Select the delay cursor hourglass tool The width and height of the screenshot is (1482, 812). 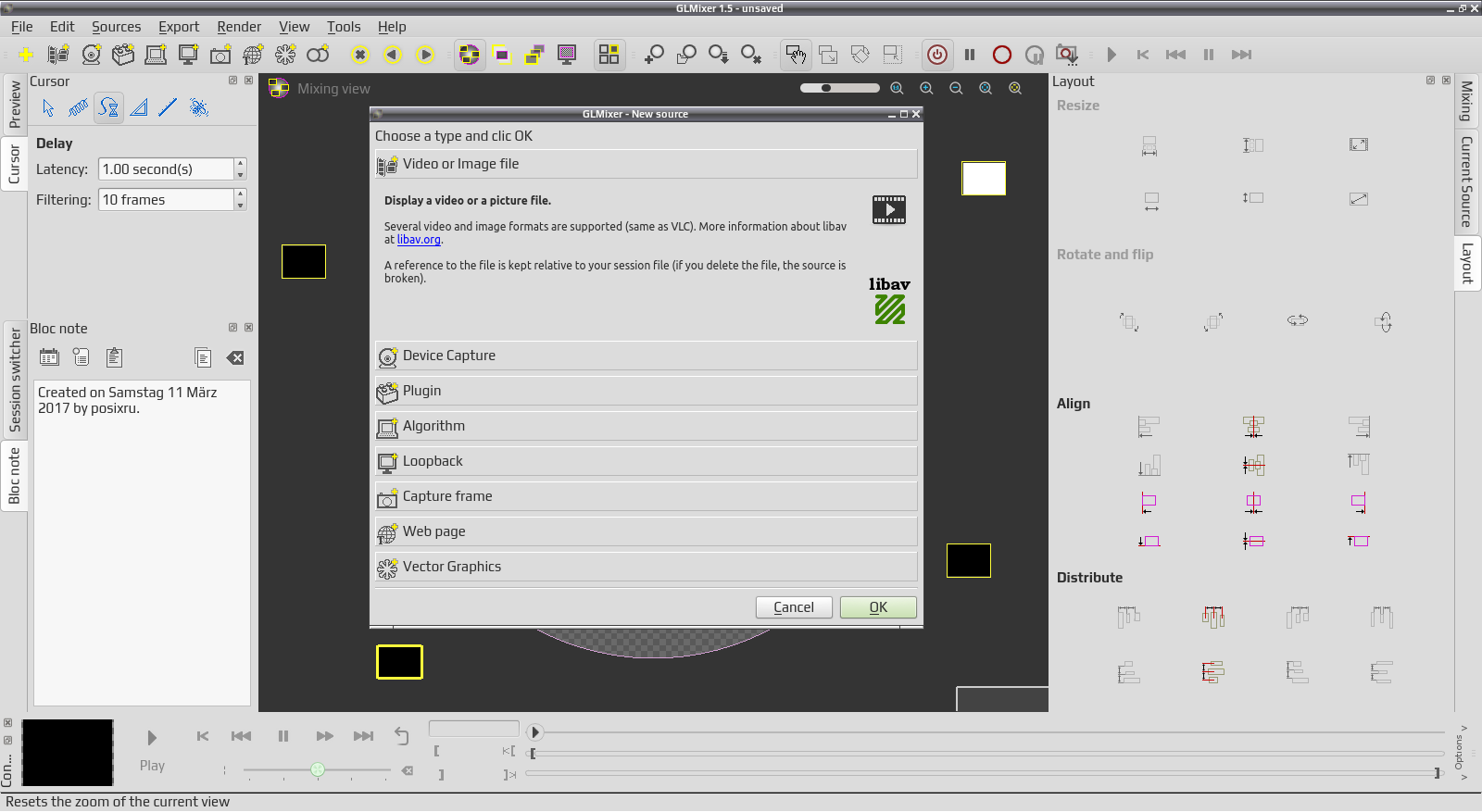tap(108, 108)
